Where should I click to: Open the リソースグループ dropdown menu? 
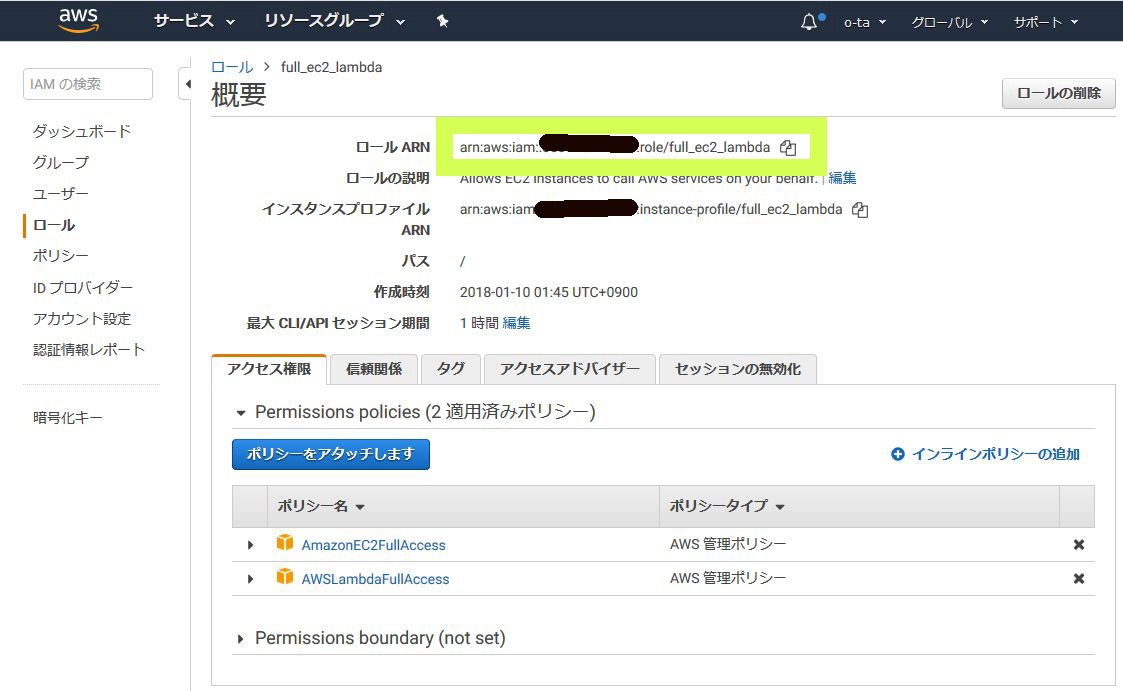(334, 21)
